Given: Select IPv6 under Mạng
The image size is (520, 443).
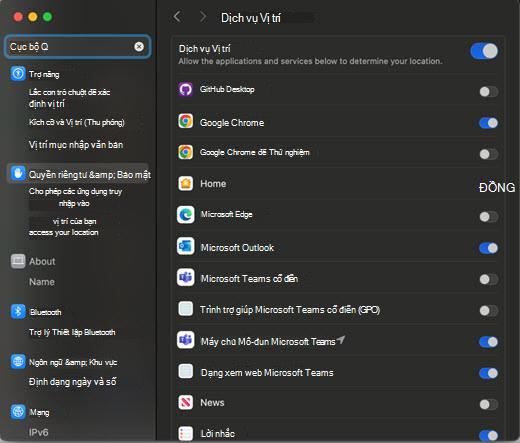Looking at the screenshot, I should pyautogui.click(x=38, y=432).
